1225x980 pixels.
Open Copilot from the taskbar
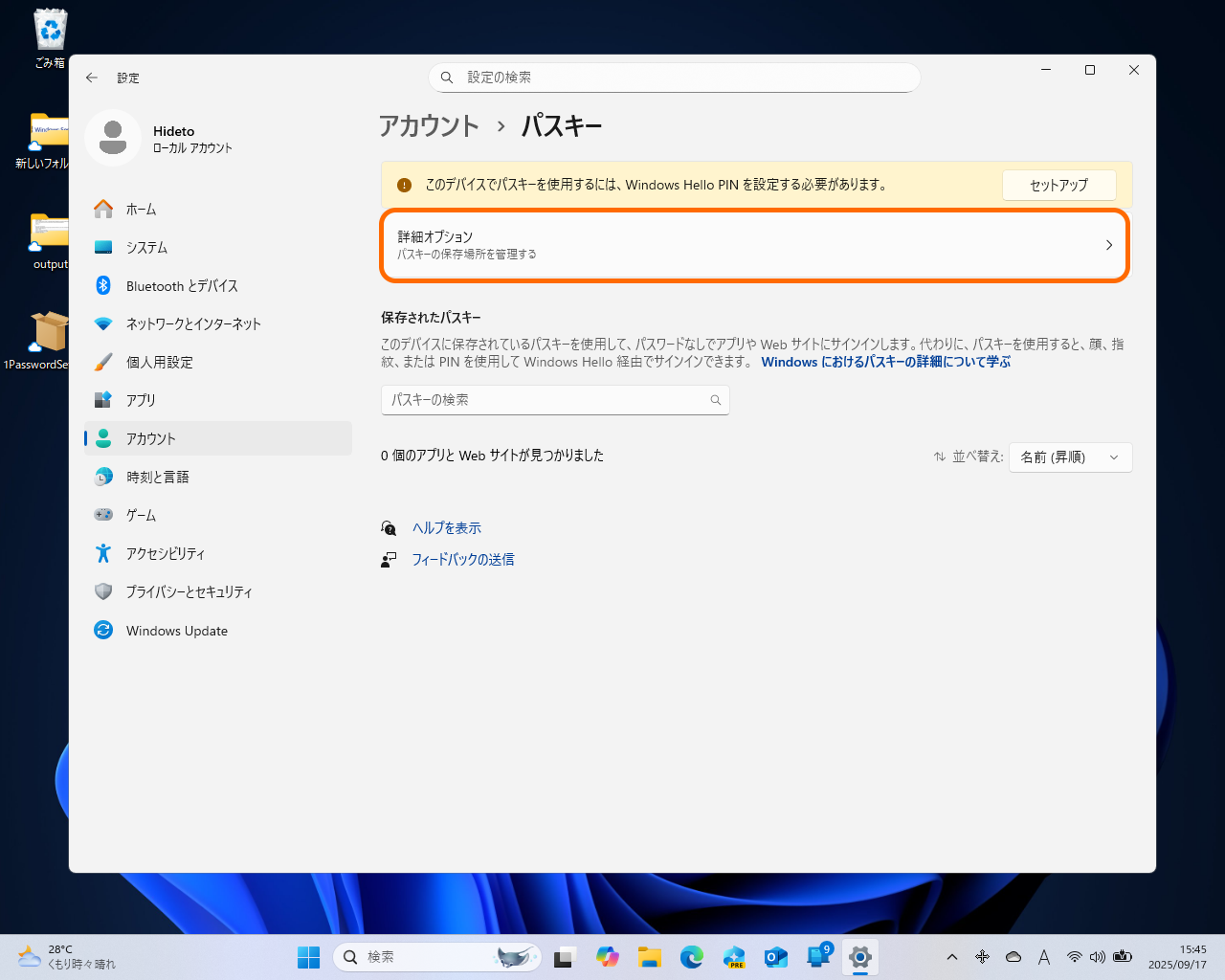coord(607,957)
